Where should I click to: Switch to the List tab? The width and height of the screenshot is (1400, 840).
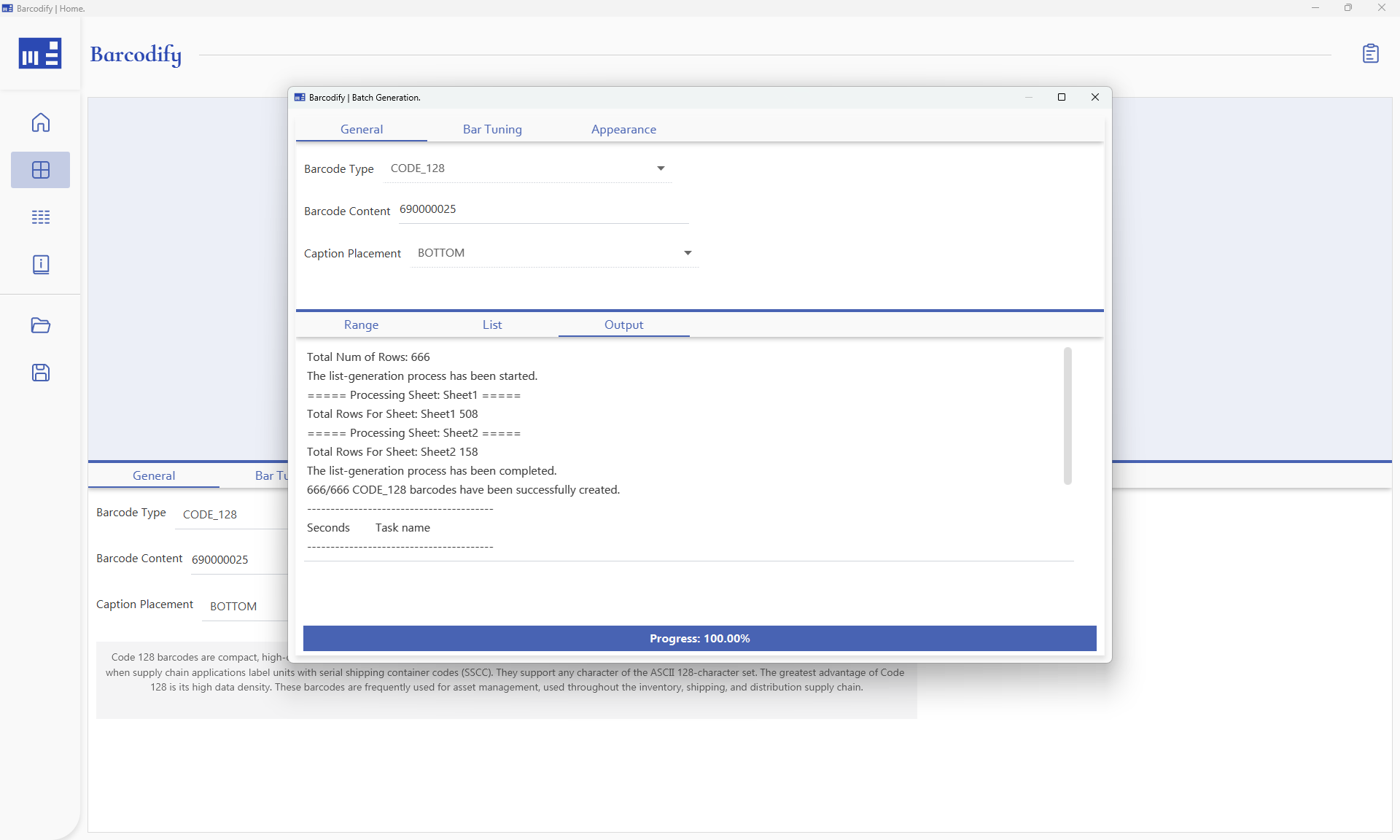click(492, 324)
